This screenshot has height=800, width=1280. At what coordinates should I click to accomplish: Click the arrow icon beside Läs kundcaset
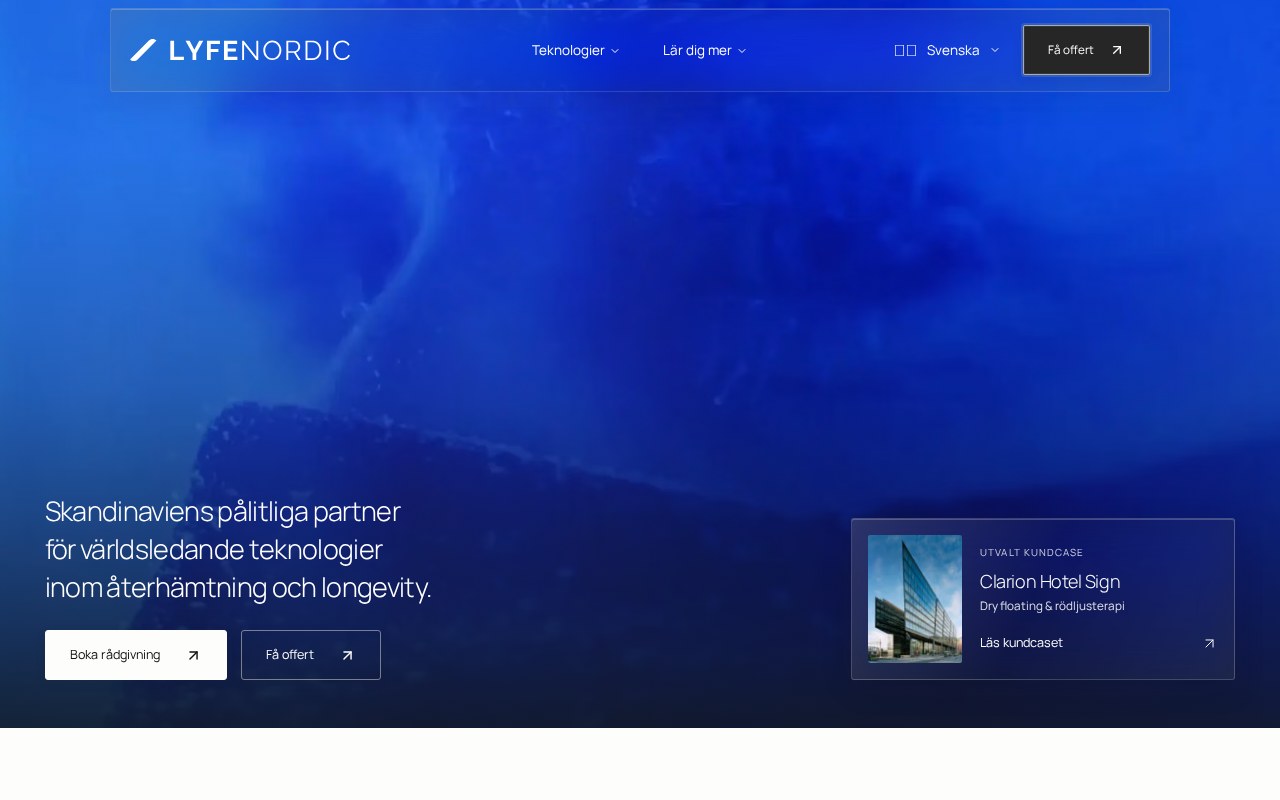(1209, 643)
